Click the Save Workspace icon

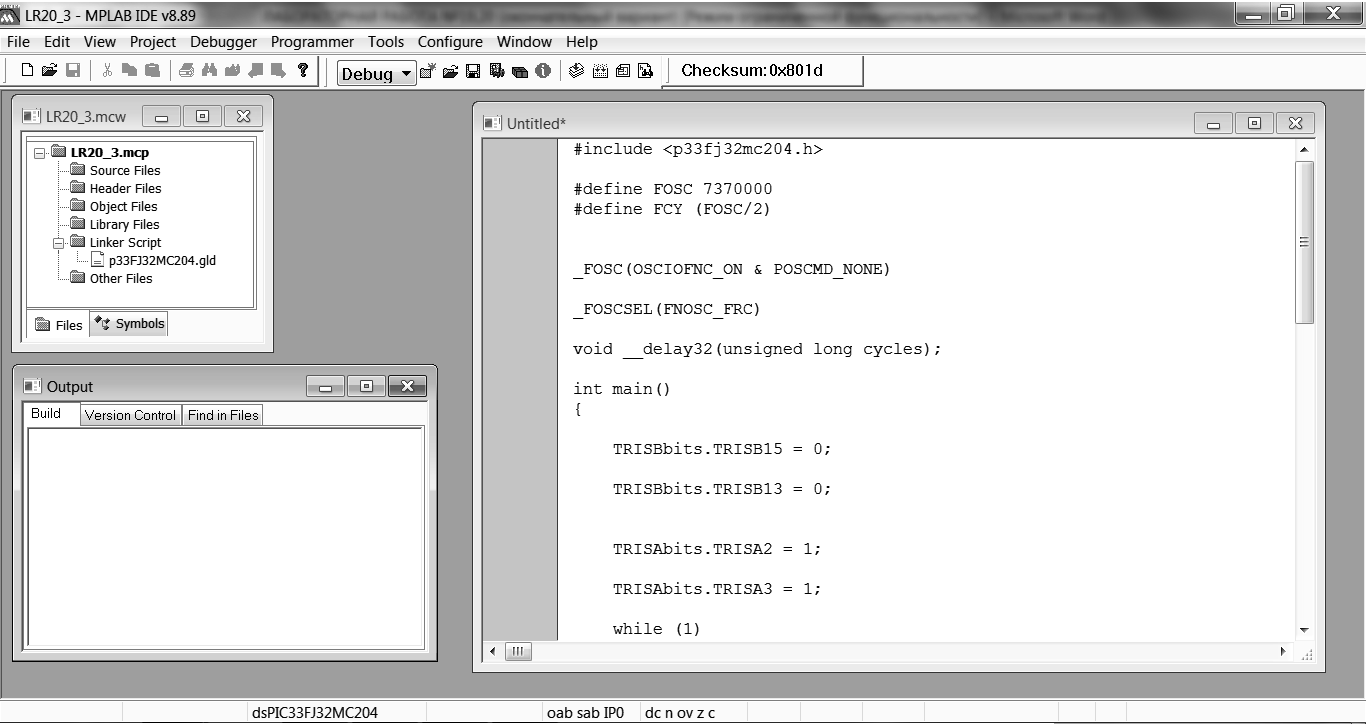tap(473, 71)
